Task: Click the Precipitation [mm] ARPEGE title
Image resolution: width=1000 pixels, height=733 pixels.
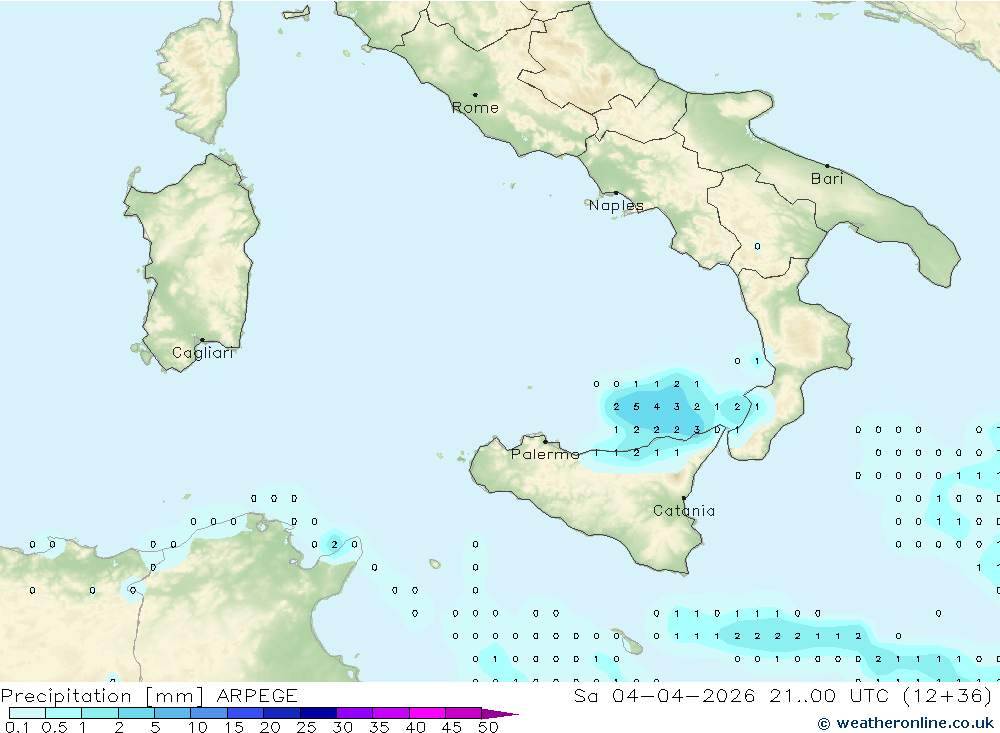Action: pos(149,695)
